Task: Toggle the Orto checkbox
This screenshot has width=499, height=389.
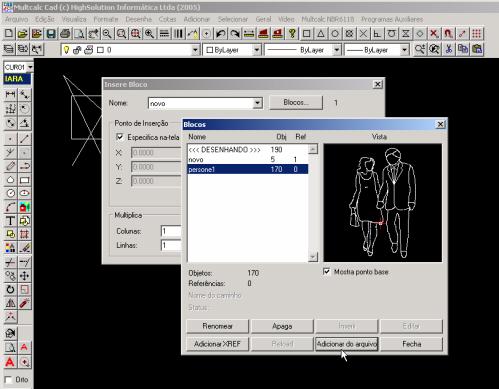Action: pyautogui.click(x=8, y=380)
